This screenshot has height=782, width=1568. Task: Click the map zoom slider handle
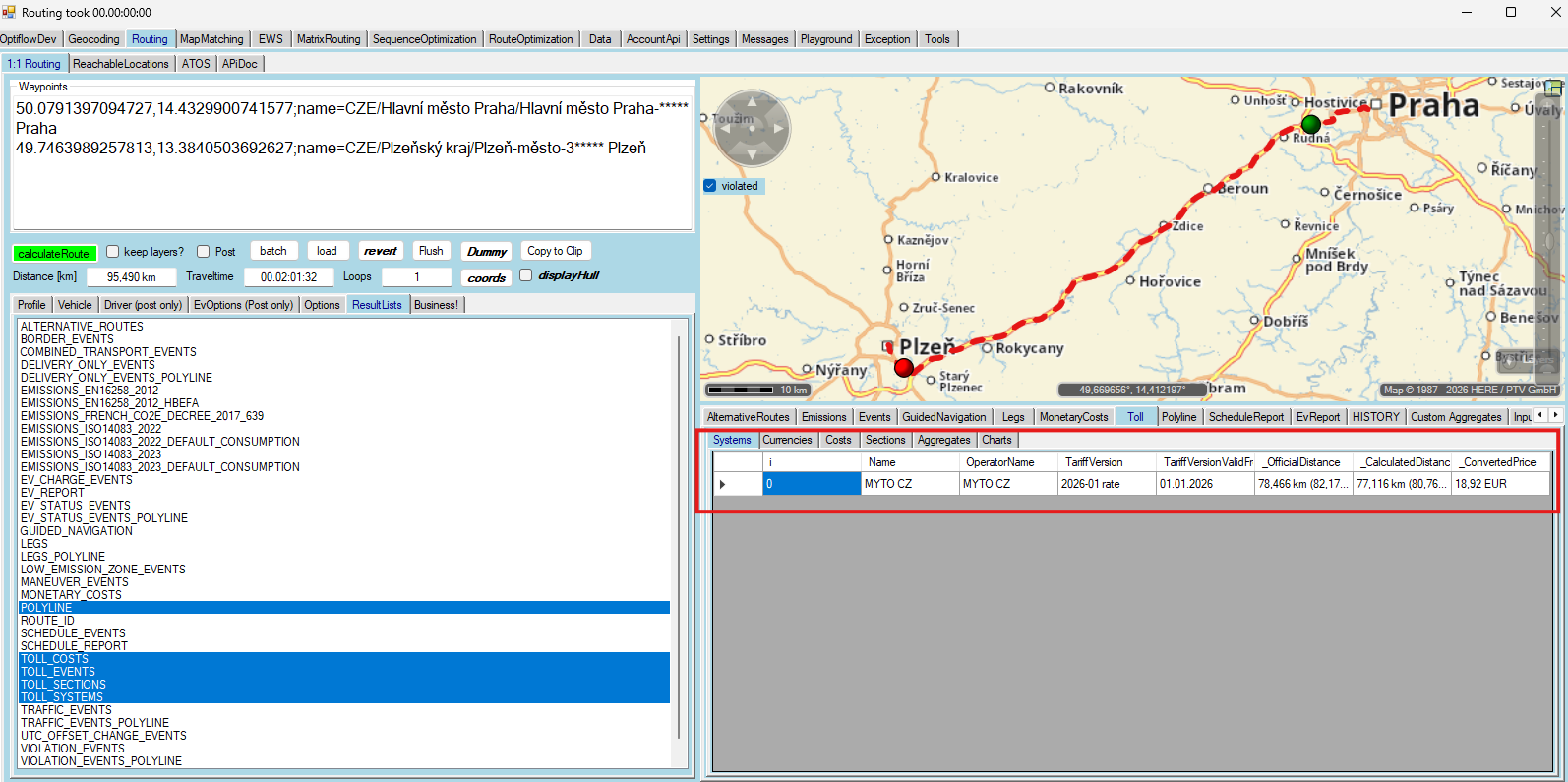tap(1547, 241)
